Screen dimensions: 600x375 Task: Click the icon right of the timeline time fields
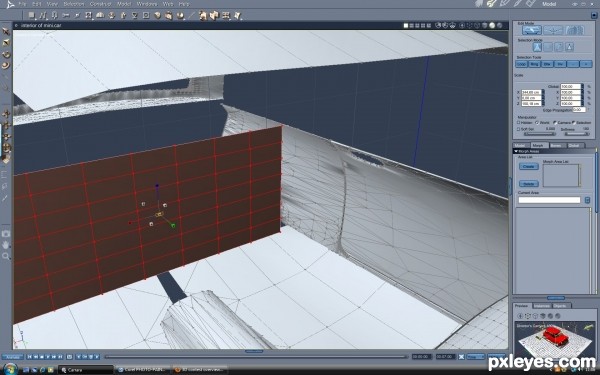click(x=462, y=357)
